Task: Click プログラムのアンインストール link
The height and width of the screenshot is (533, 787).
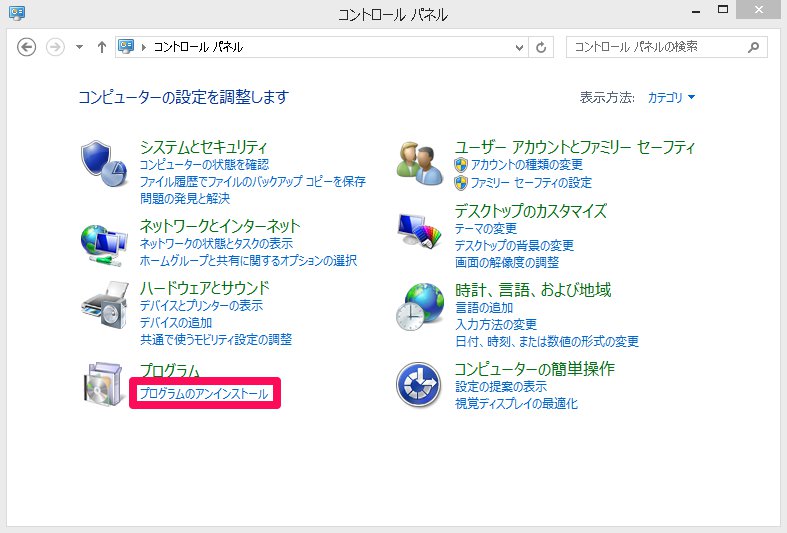Action: [204, 393]
